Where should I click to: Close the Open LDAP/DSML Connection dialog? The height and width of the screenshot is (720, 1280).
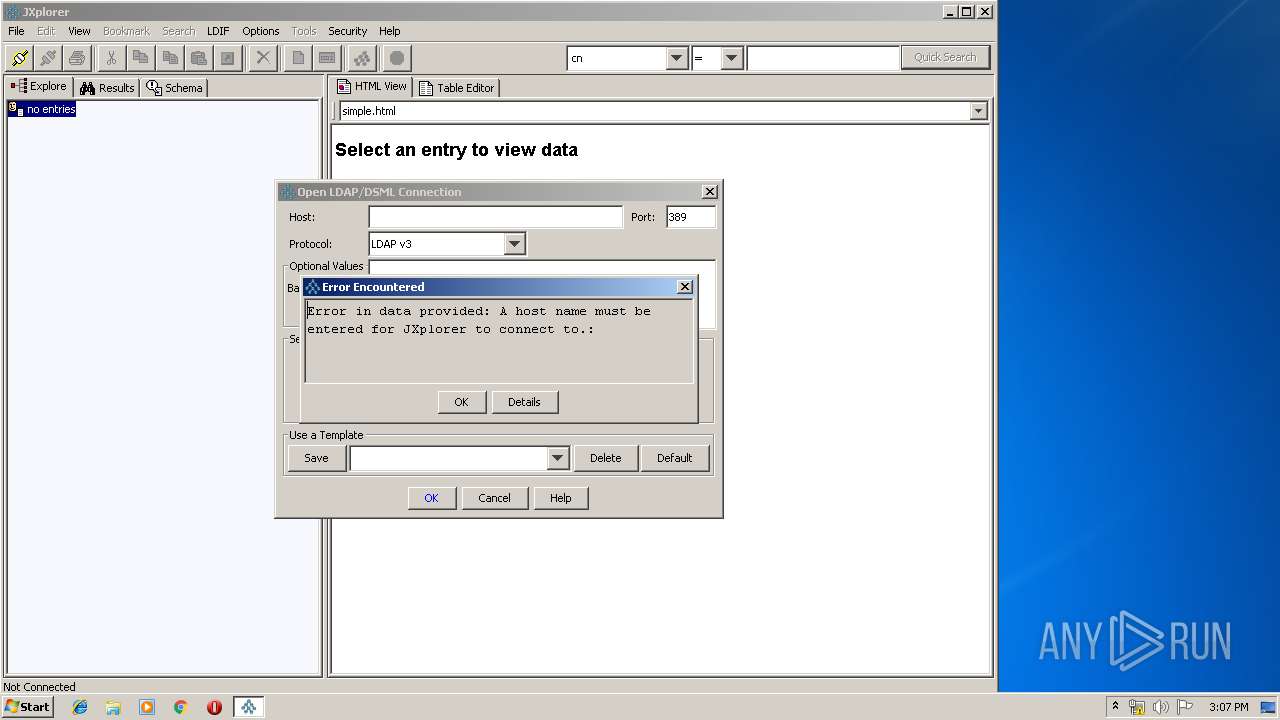click(710, 192)
